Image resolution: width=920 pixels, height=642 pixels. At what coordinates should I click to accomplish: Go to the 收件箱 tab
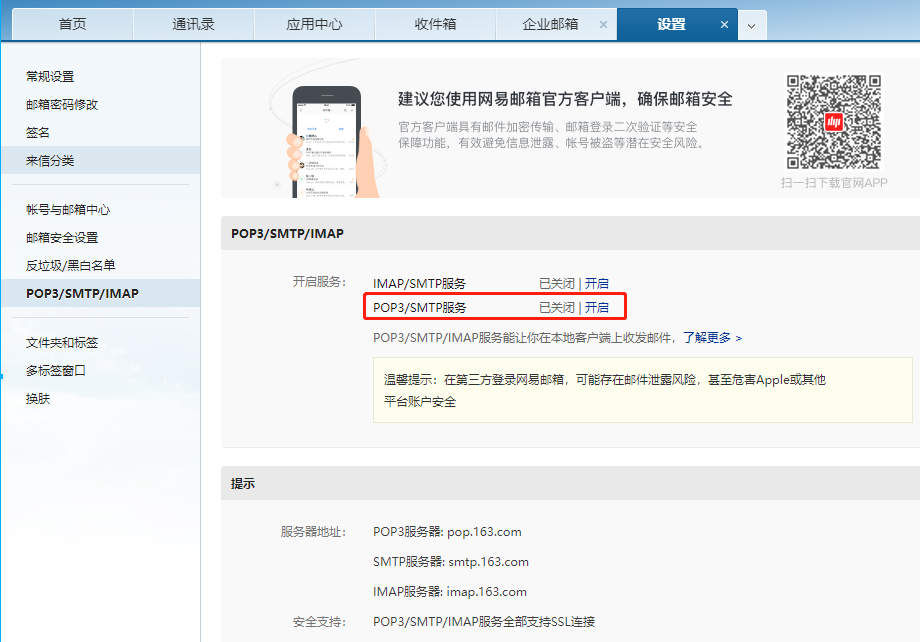(435, 24)
